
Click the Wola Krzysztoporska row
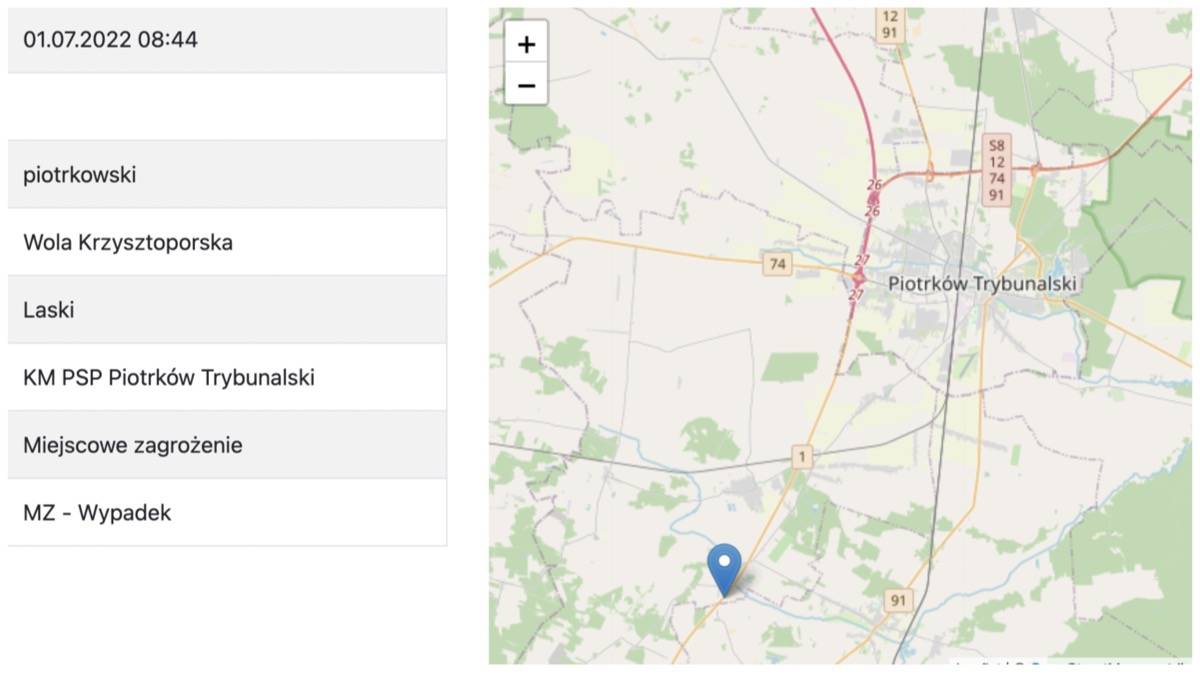tap(227, 242)
